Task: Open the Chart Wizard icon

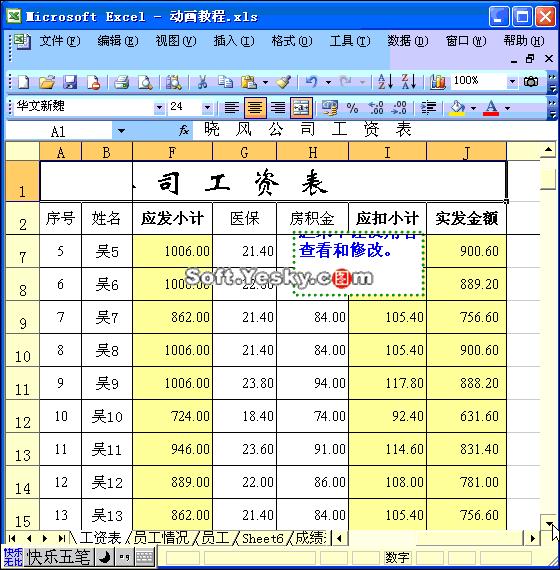Action: [x=438, y=82]
